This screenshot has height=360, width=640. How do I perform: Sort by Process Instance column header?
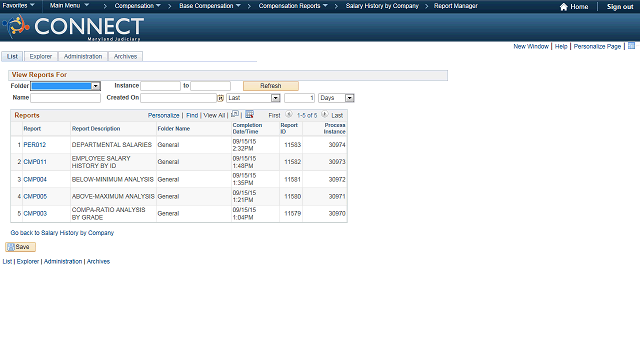coord(335,129)
